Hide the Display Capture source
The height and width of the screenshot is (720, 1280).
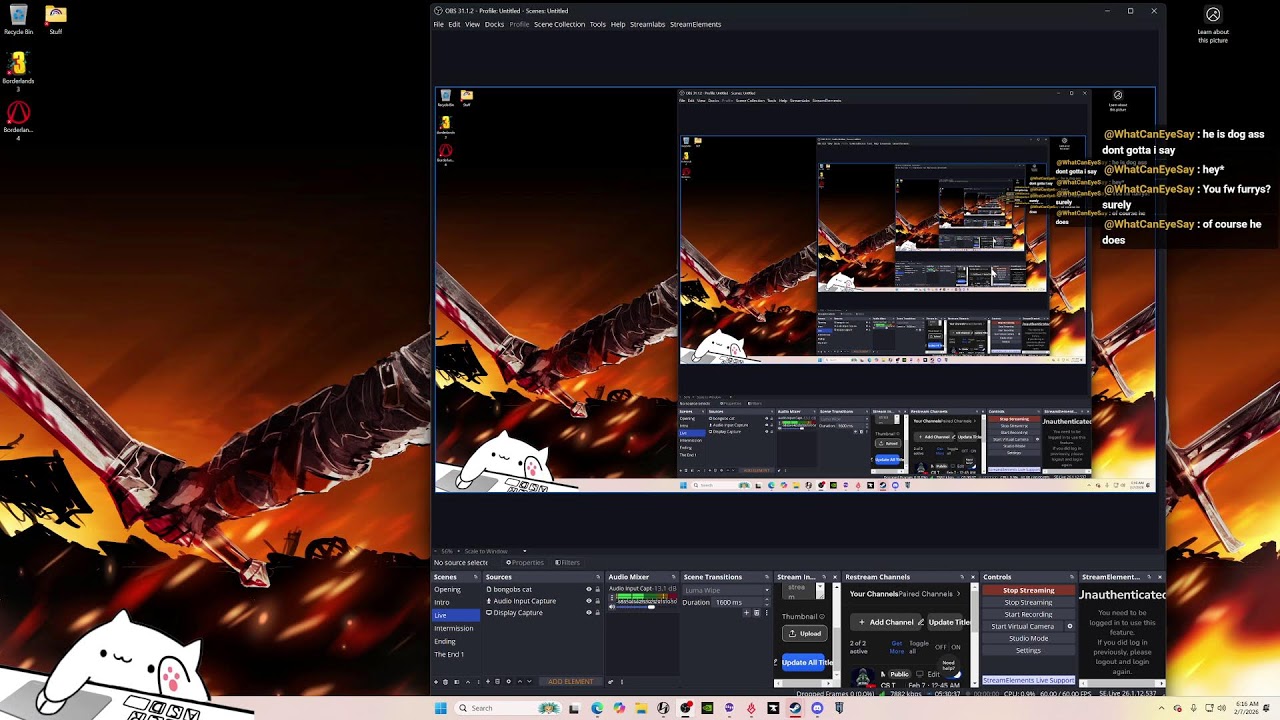[589, 613]
